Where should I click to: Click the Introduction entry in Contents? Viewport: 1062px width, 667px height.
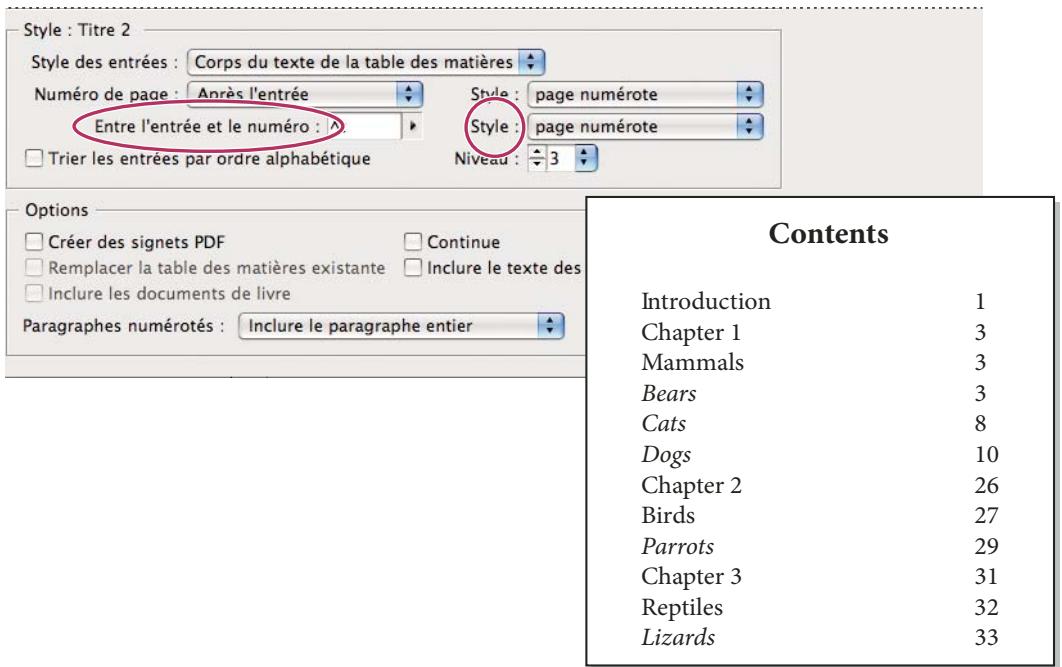[706, 301]
